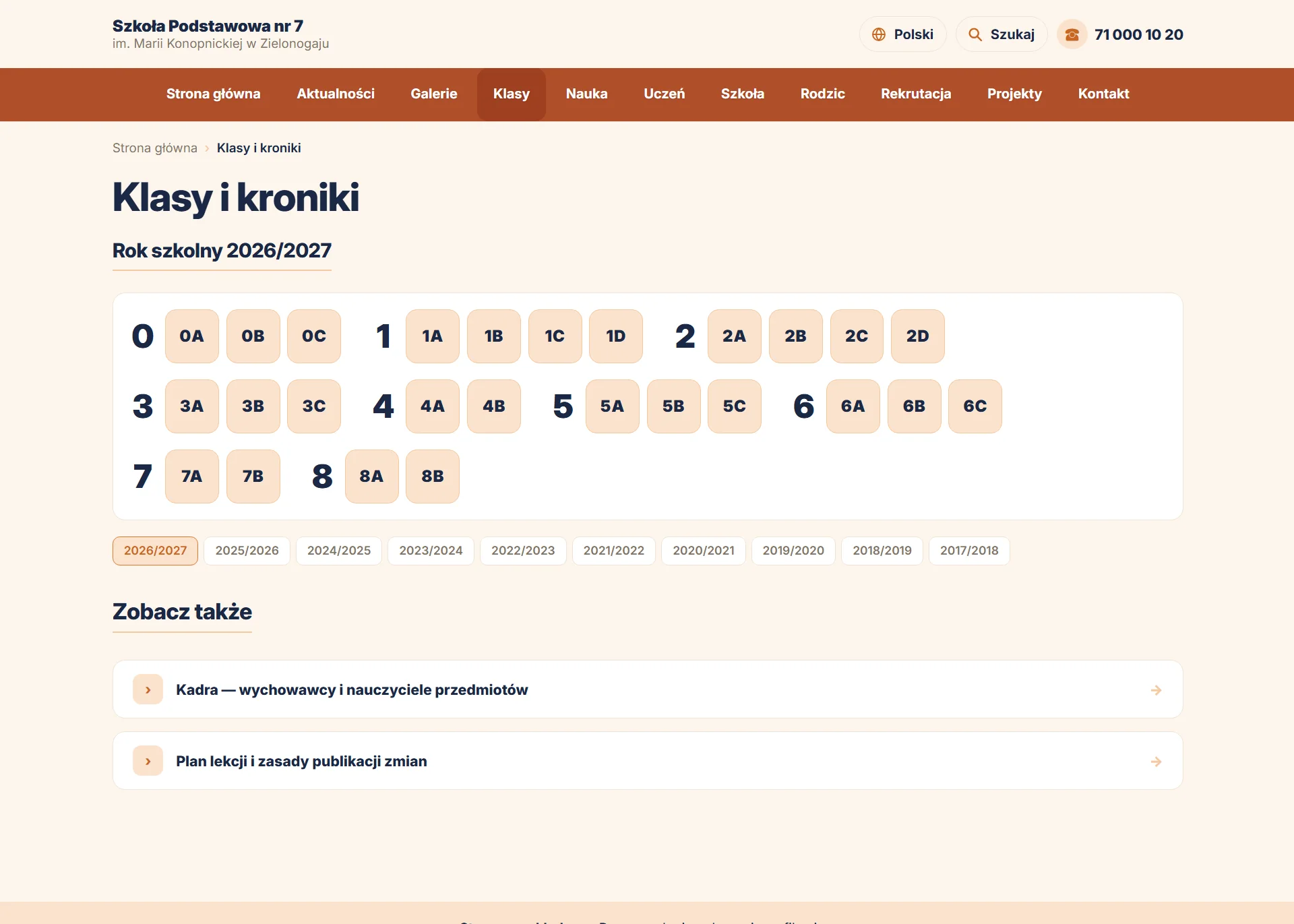Open Plan lekcji i zasady publikacji link
The width and height of the screenshot is (1294, 924).
pos(648,761)
